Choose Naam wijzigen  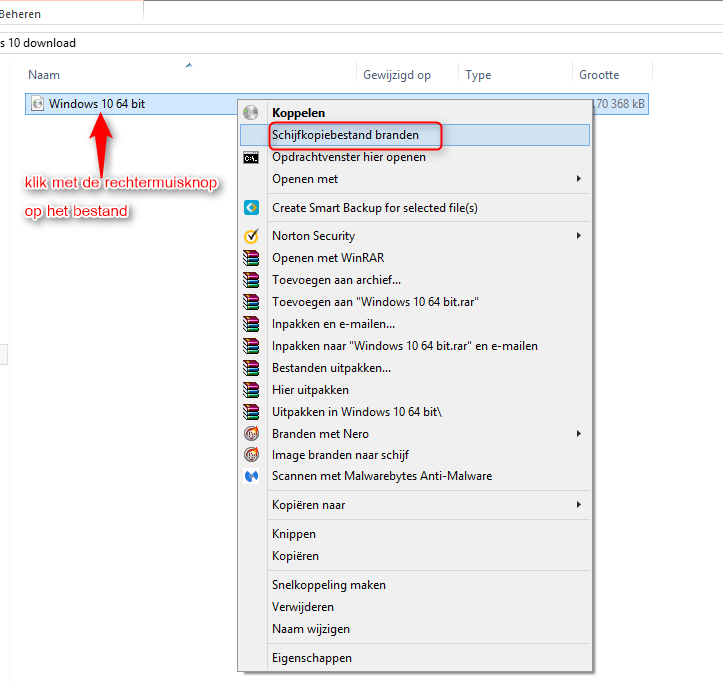[415, 629]
